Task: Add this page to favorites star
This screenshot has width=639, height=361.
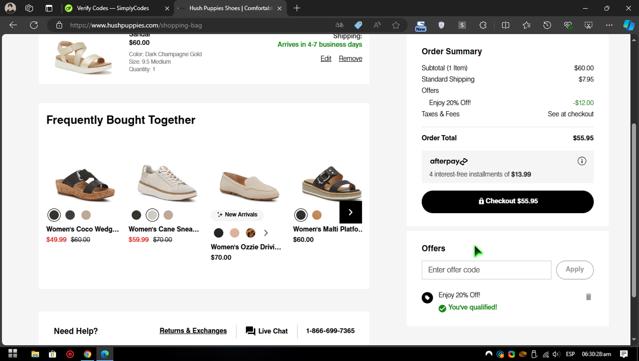Action: click(396, 25)
